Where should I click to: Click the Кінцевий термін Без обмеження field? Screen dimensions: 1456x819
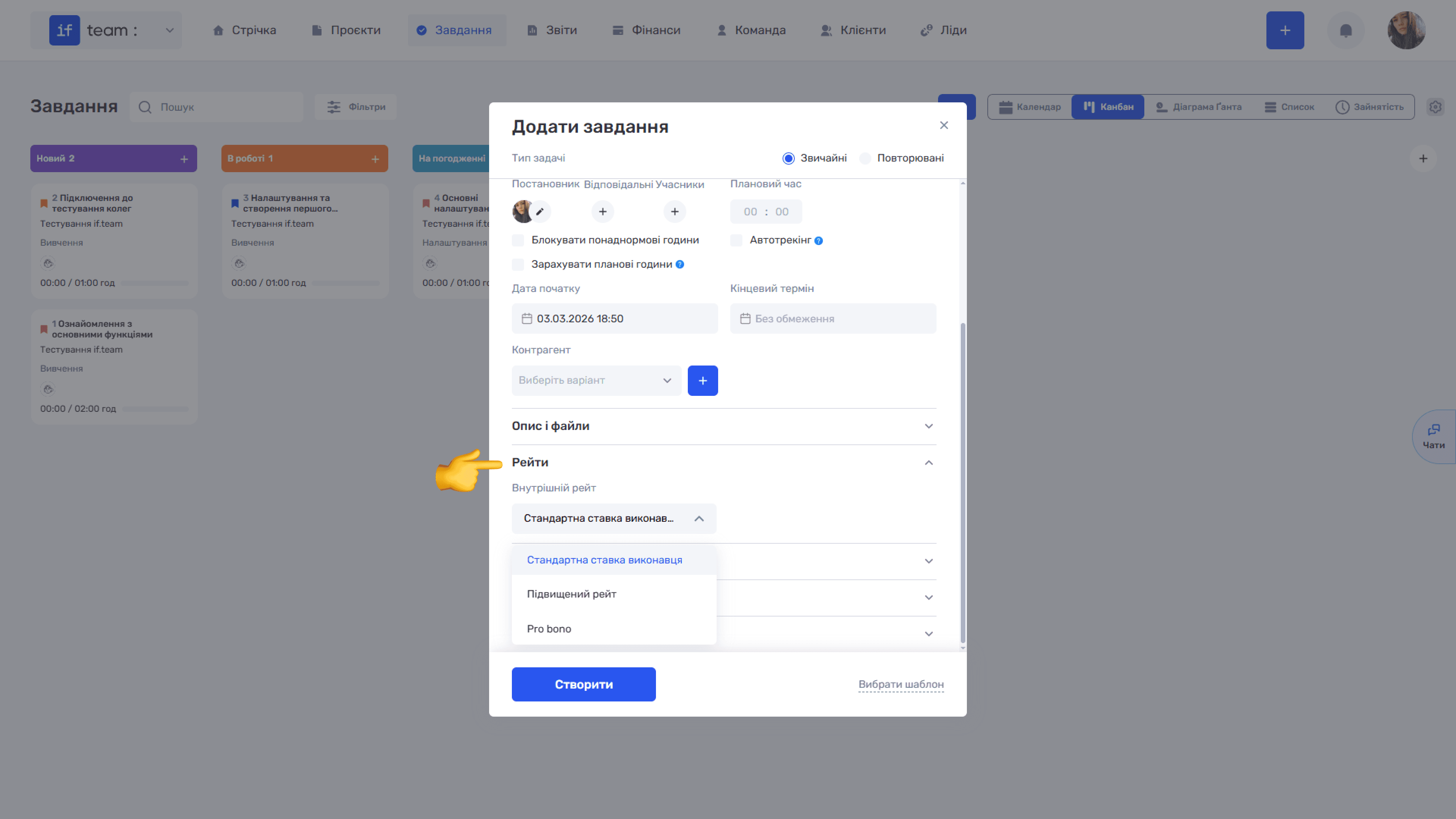(833, 319)
